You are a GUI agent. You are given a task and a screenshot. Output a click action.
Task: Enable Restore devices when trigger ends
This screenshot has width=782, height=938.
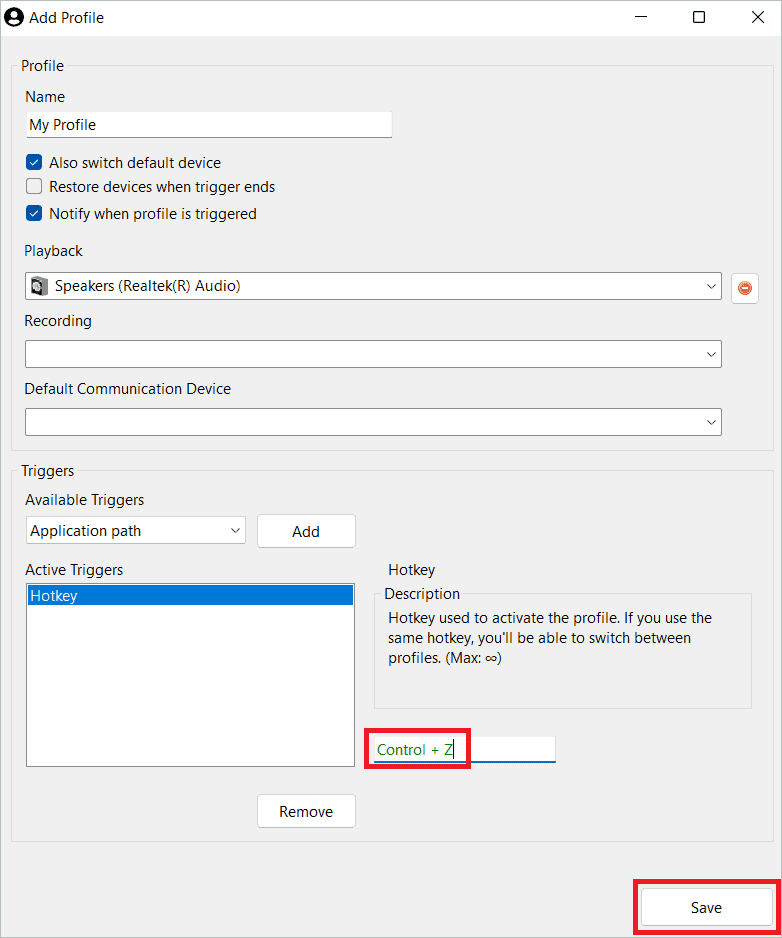(x=34, y=187)
